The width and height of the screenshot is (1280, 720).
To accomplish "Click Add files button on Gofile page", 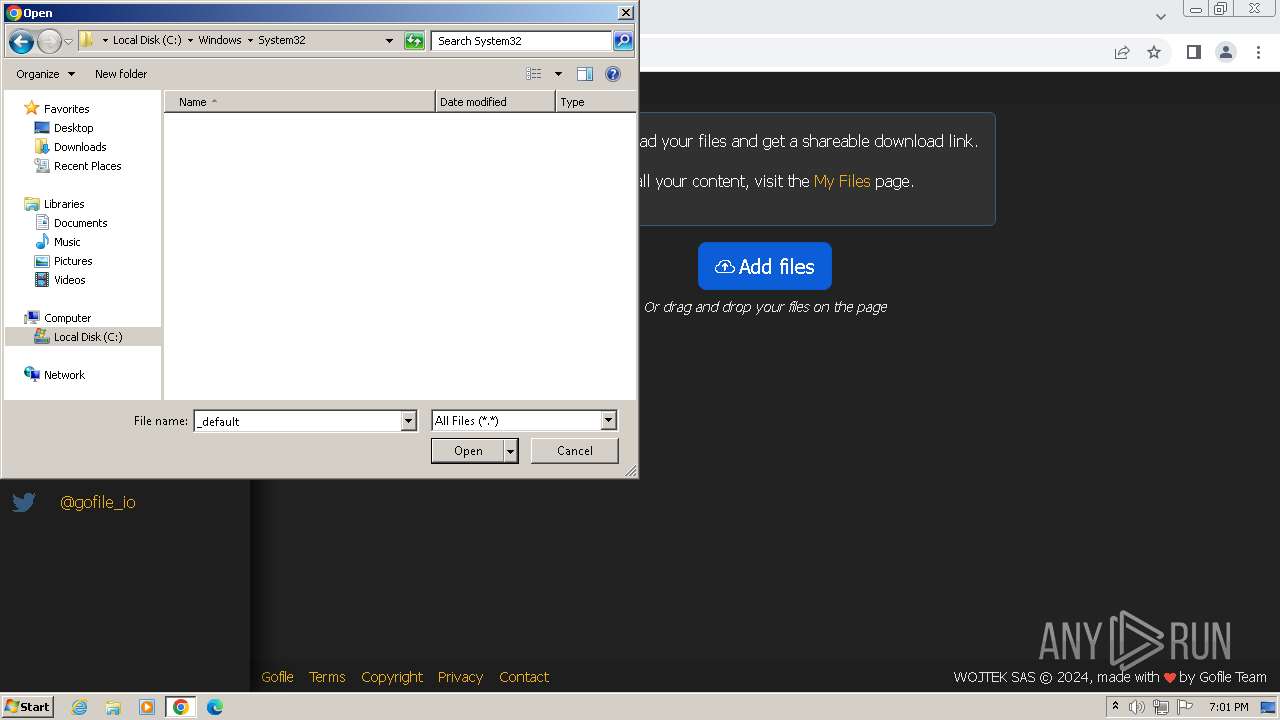I will tap(765, 266).
